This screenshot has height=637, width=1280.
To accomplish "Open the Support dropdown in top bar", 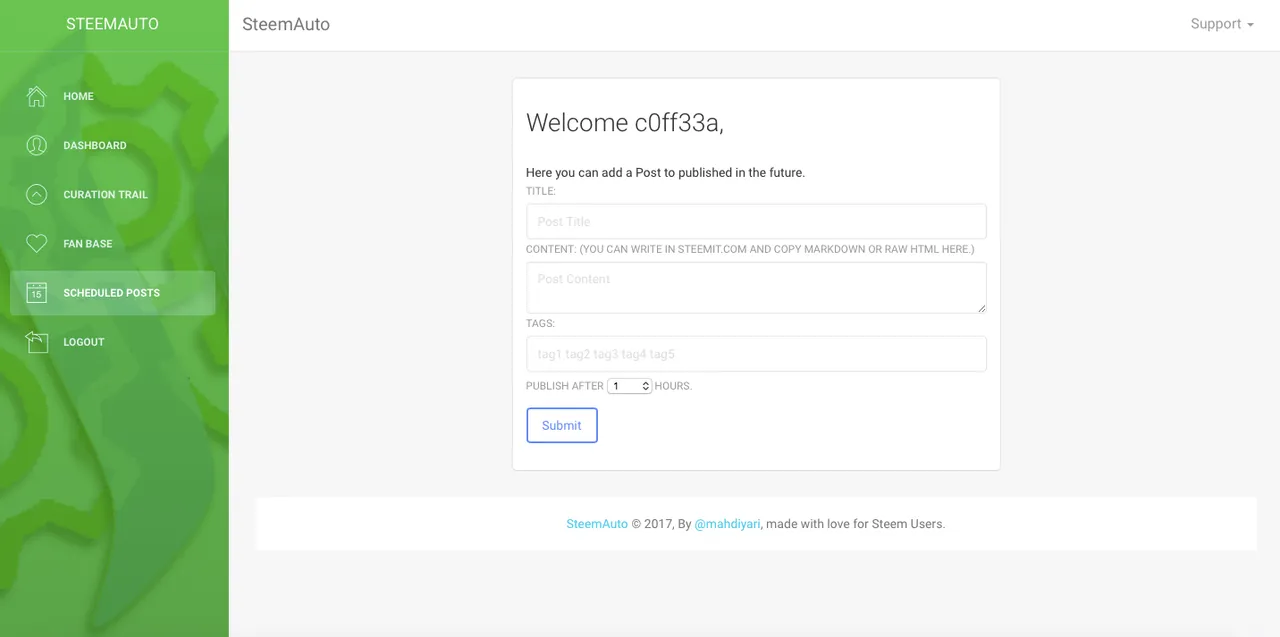I will click(x=1222, y=24).
